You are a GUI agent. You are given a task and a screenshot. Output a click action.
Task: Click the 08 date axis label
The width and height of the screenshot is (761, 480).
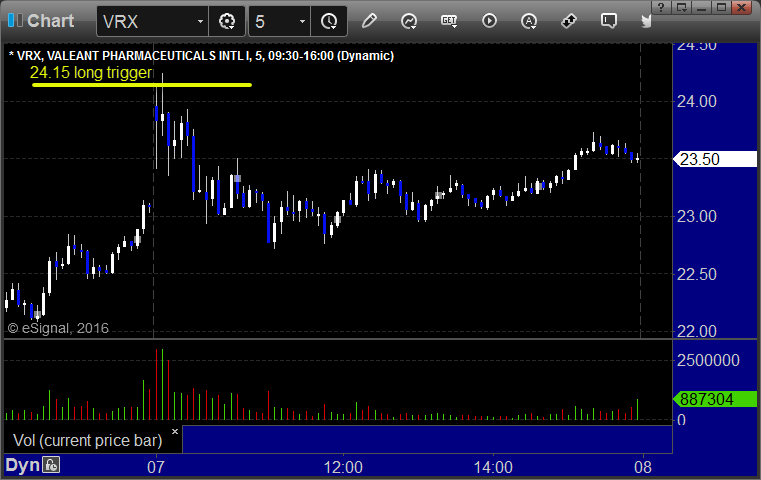point(643,467)
